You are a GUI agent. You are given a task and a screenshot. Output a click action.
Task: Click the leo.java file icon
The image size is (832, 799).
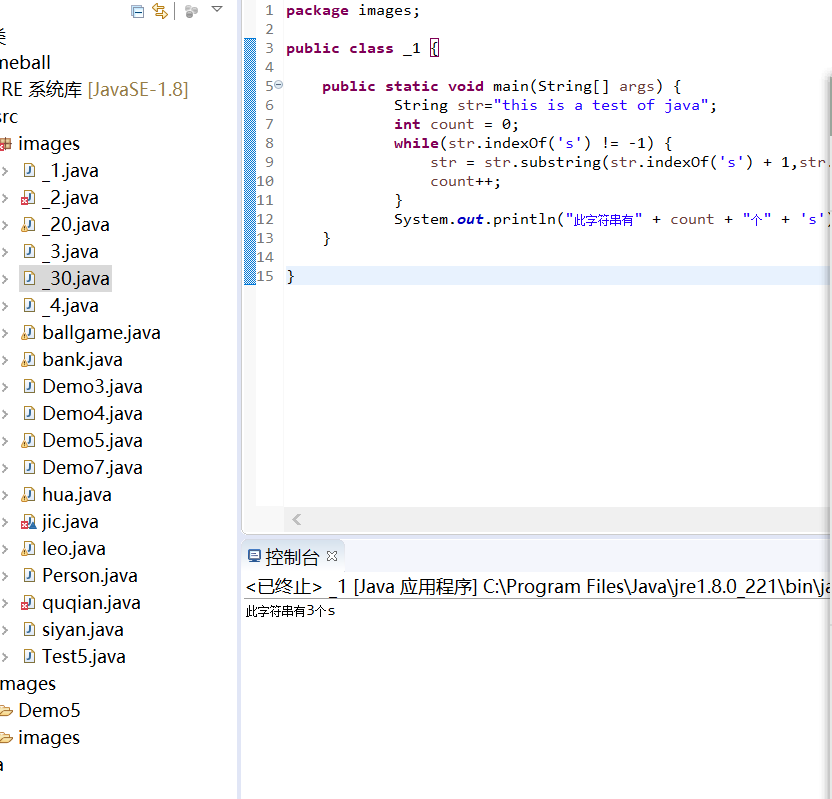28,549
